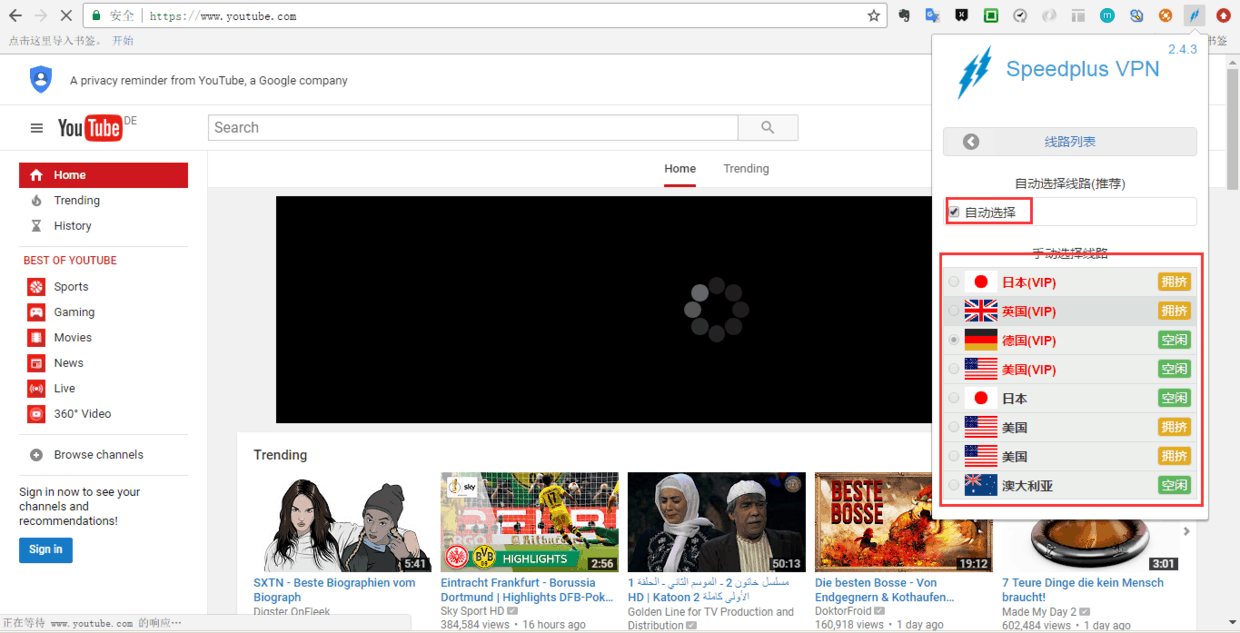Select the 日本(VIP) route radio button
This screenshot has height=633, width=1240.
click(x=954, y=282)
